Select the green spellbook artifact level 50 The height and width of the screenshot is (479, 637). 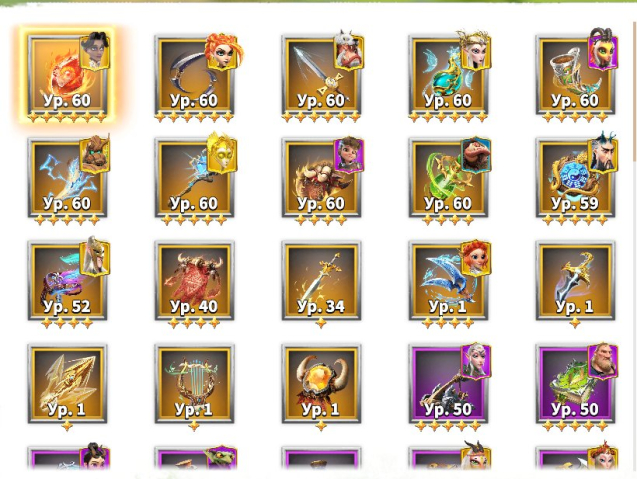(575, 384)
